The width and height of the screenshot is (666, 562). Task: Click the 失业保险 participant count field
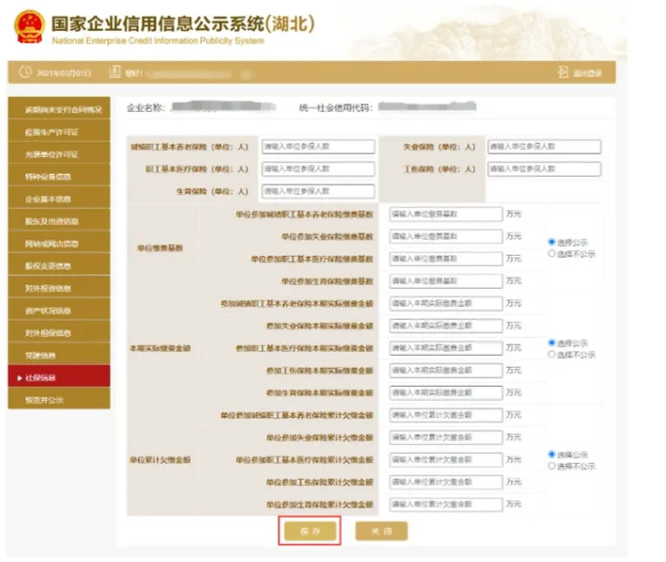pyautogui.click(x=544, y=147)
